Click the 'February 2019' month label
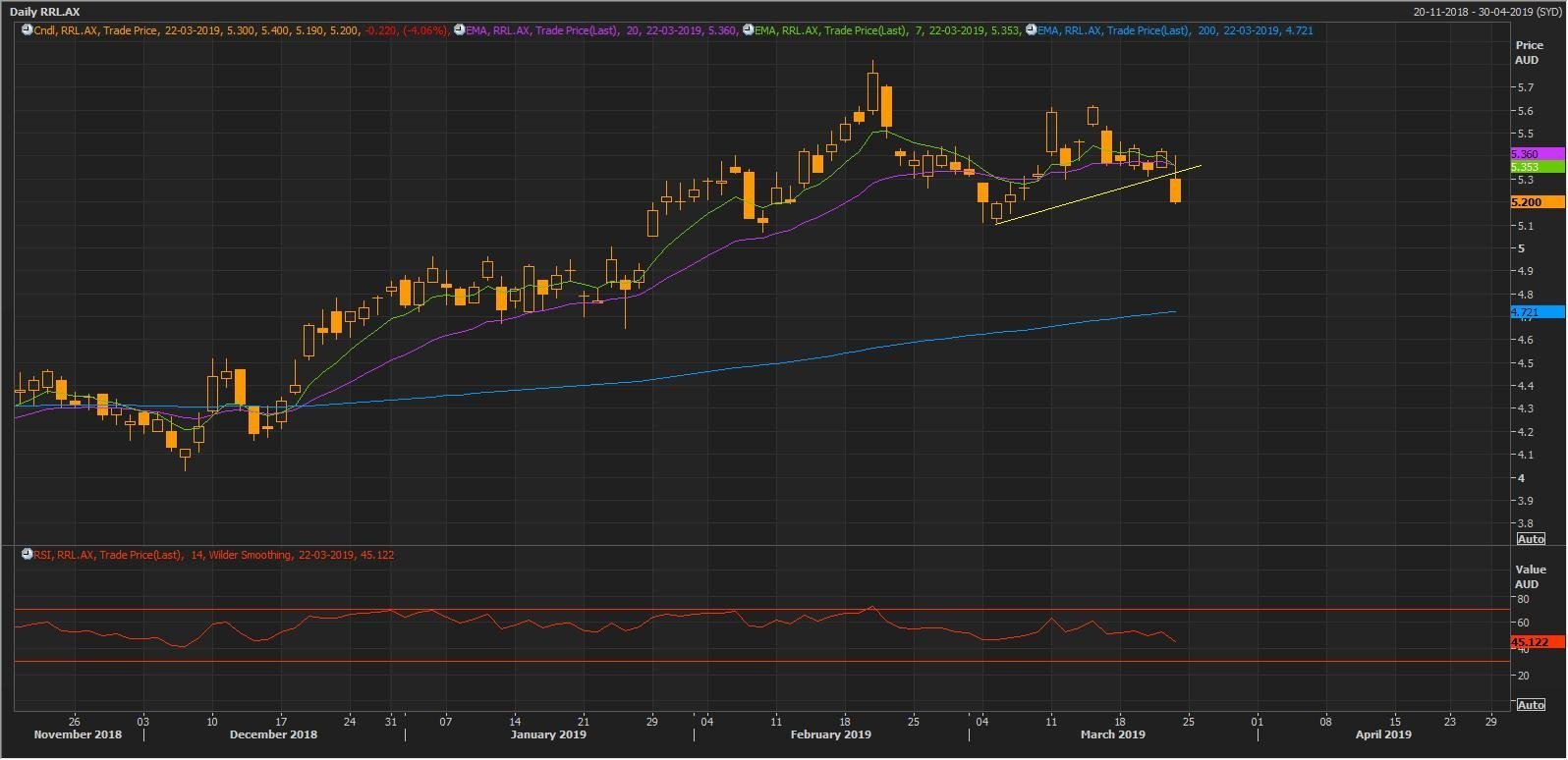Viewport: 1568px width, 760px height. [x=830, y=734]
